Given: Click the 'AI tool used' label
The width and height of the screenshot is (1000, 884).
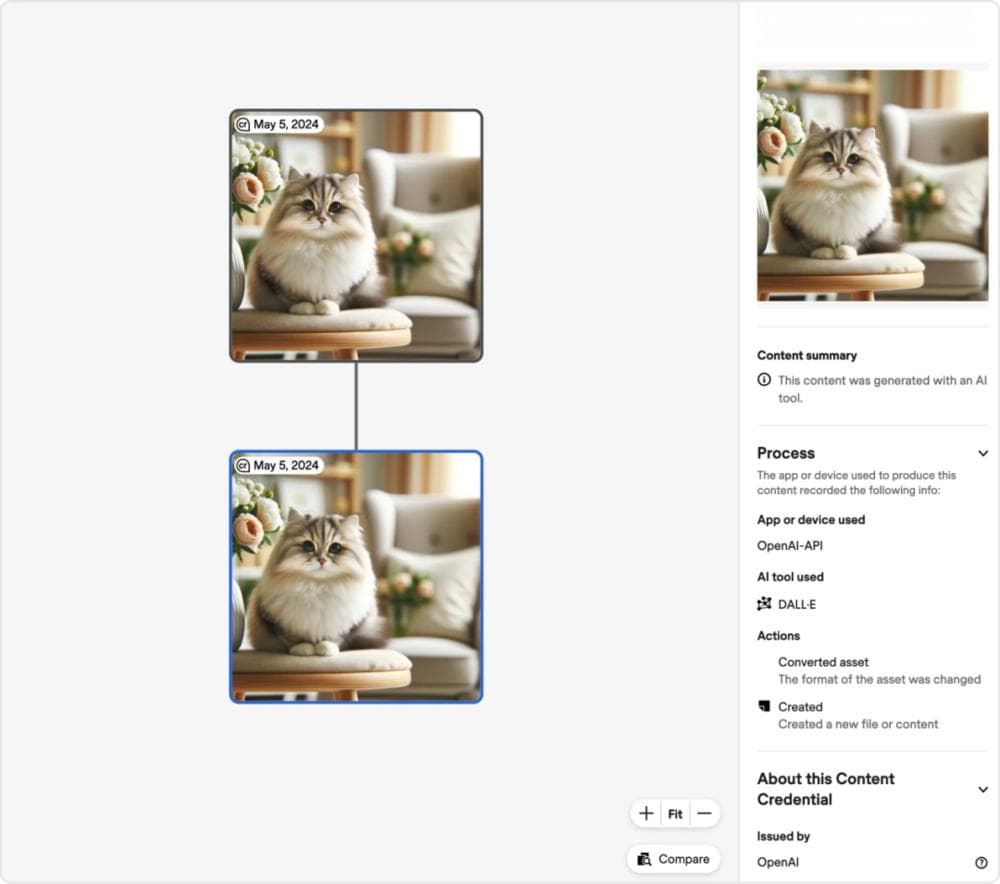Looking at the screenshot, I should pos(790,577).
